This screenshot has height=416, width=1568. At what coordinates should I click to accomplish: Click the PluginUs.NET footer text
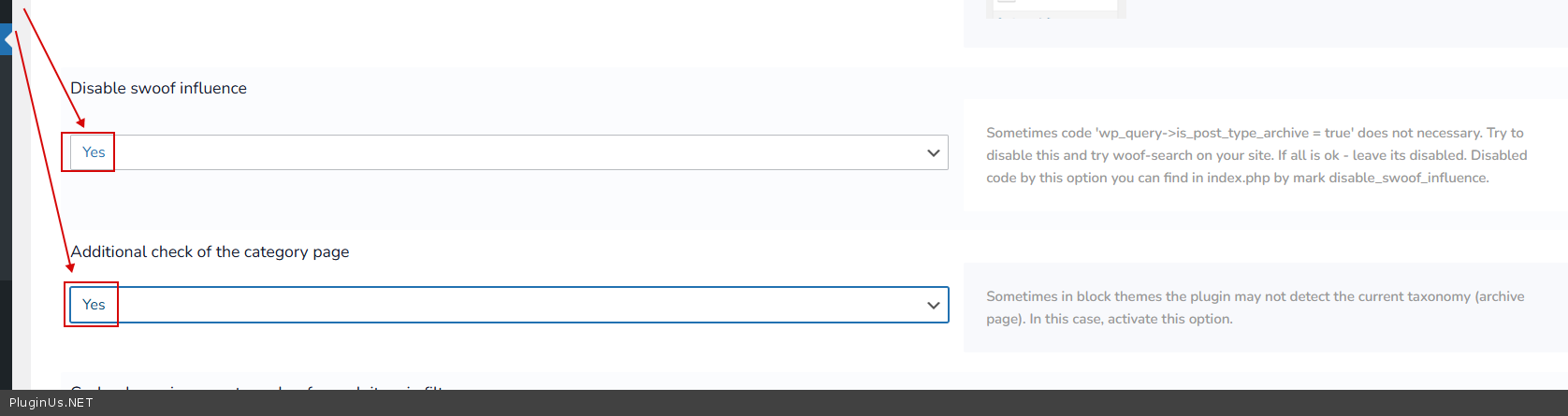tap(51, 403)
